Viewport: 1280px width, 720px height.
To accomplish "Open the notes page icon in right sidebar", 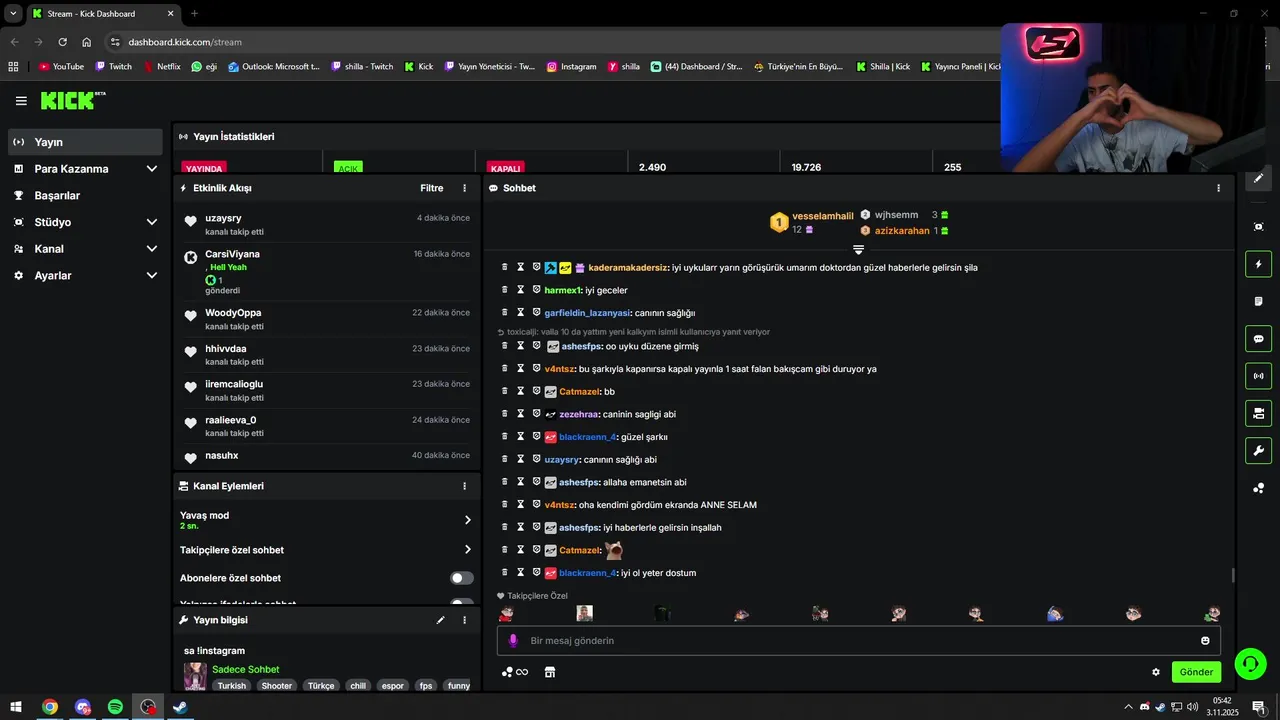I will tap(1259, 301).
